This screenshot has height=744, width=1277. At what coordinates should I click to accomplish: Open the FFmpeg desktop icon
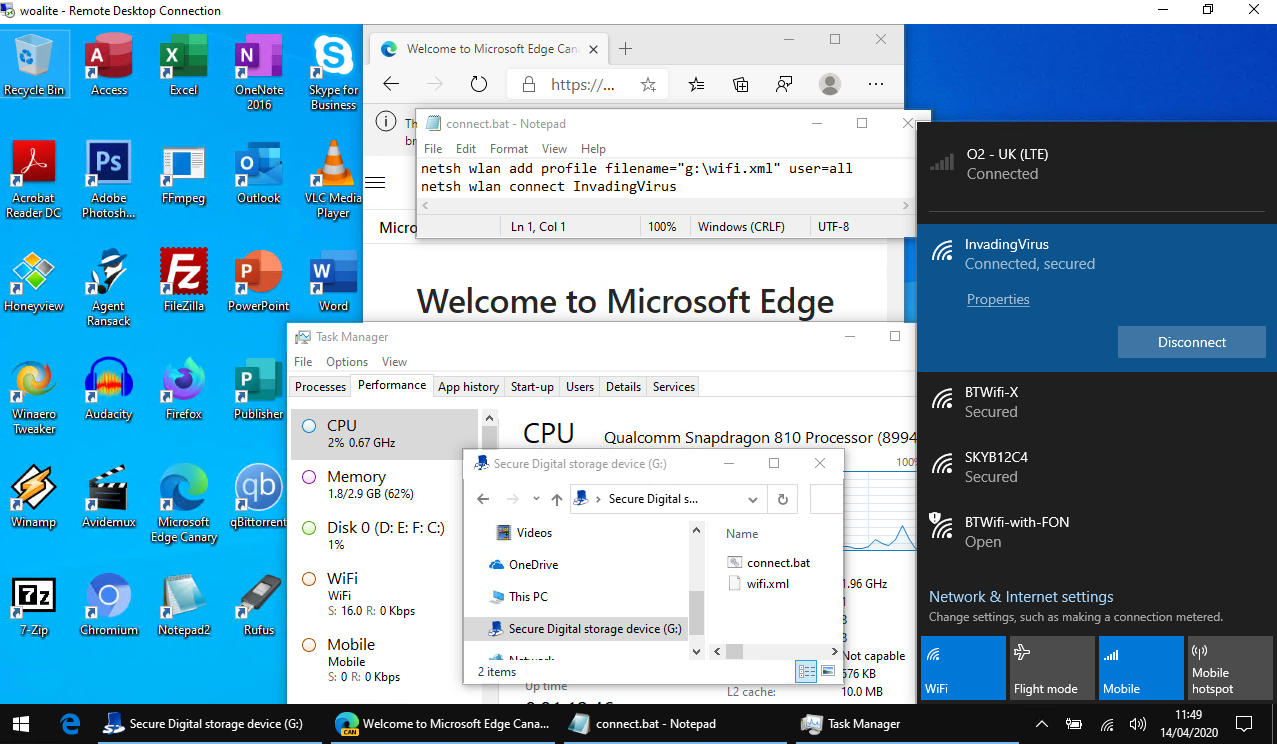[x=184, y=173]
